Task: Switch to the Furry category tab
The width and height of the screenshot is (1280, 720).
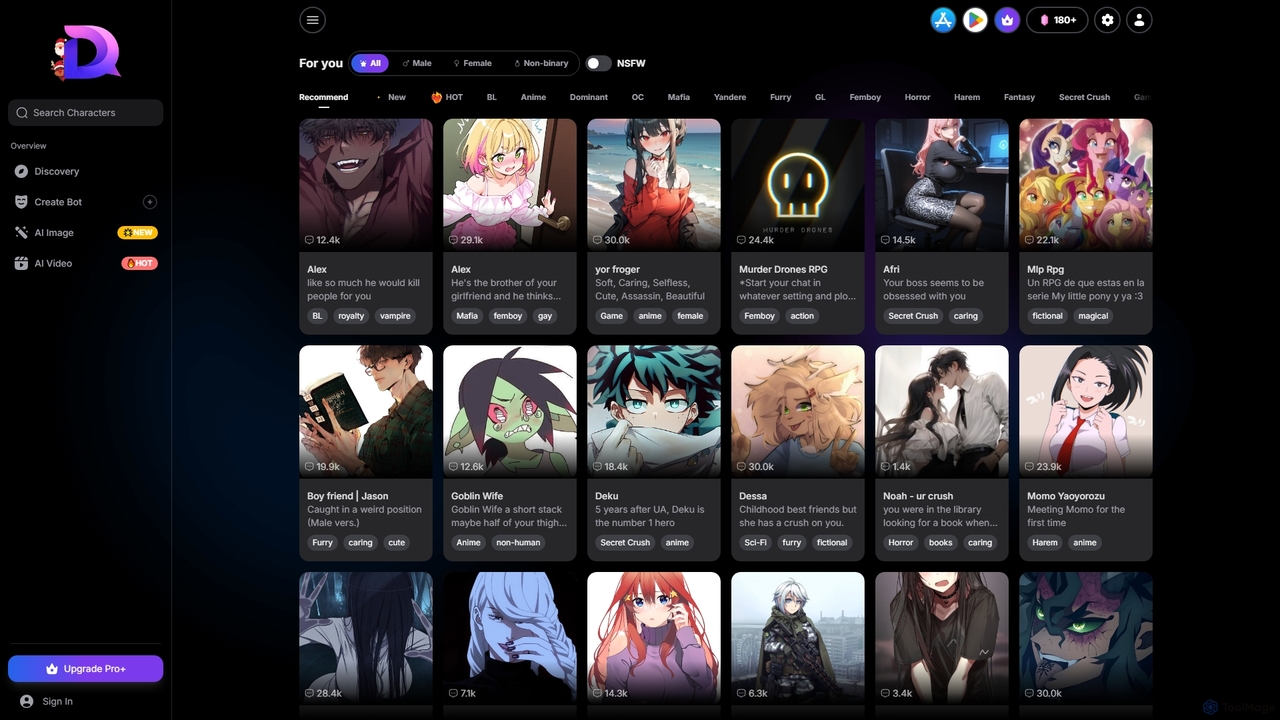Action: pyautogui.click(x=781, y=97)
